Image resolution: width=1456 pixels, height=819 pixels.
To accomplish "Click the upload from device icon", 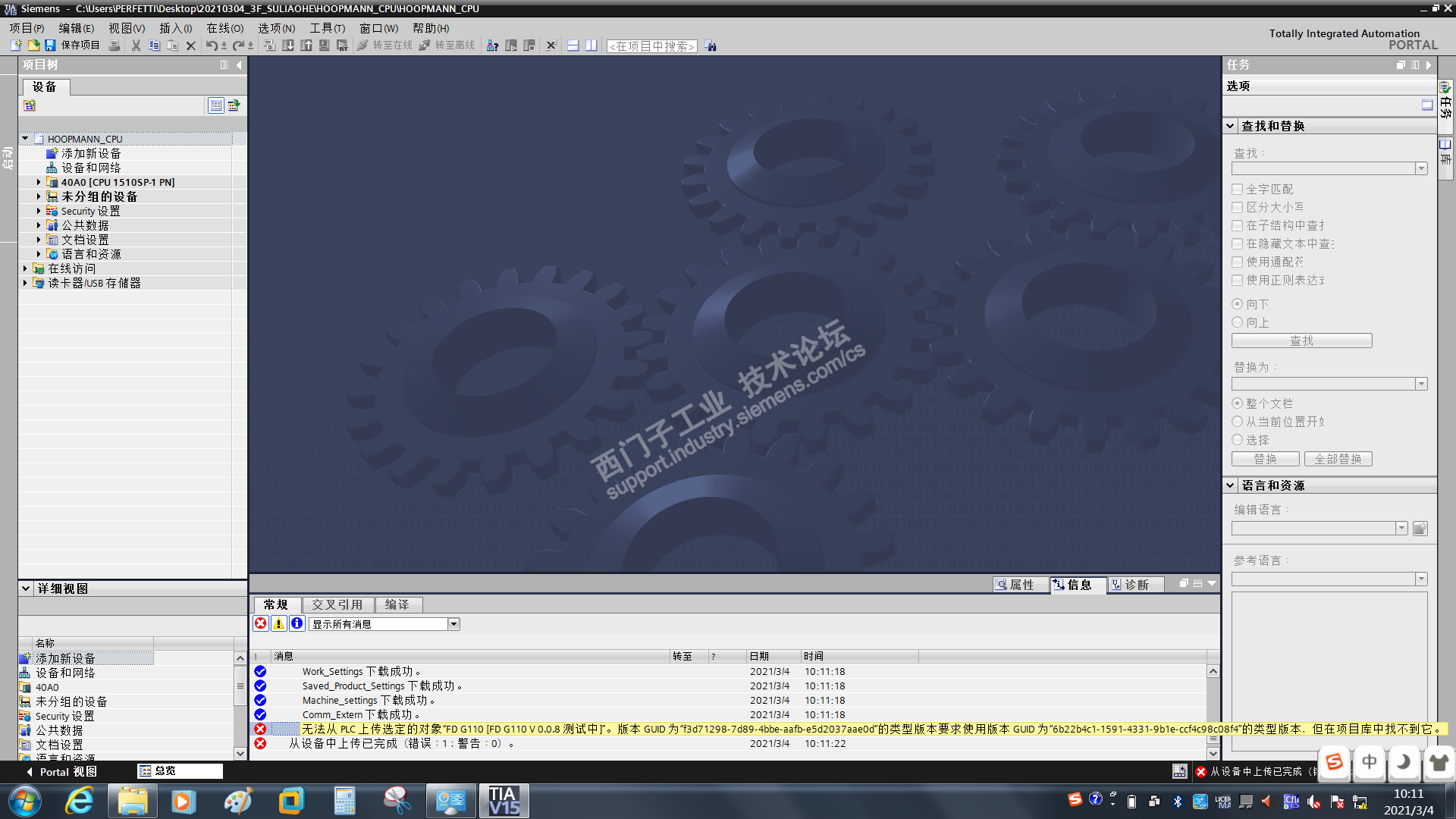I will 306,45.
